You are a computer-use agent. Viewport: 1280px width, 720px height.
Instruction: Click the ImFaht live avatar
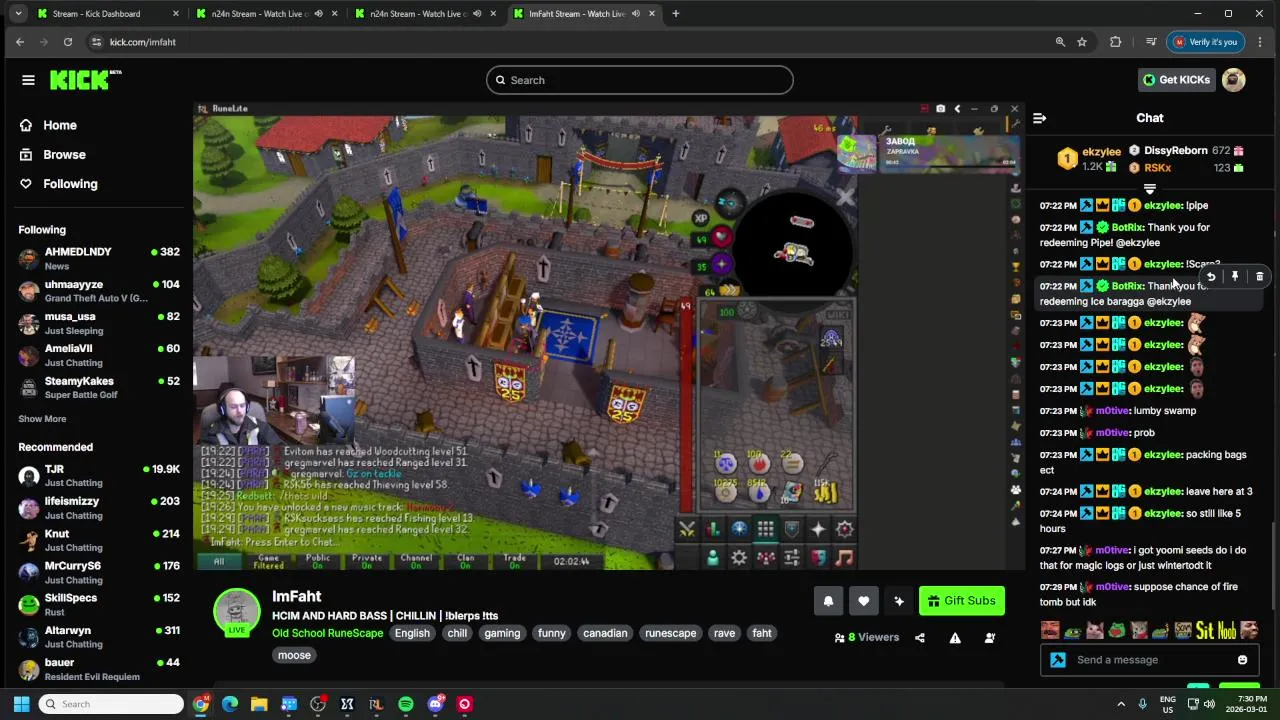237,611
